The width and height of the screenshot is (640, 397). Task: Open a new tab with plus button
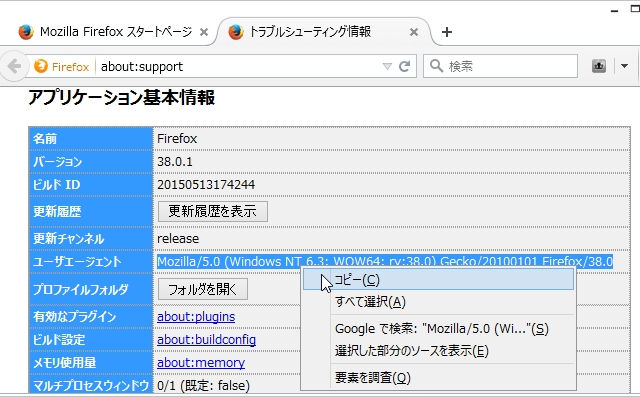pyautogui.click(x=447, y=32)
